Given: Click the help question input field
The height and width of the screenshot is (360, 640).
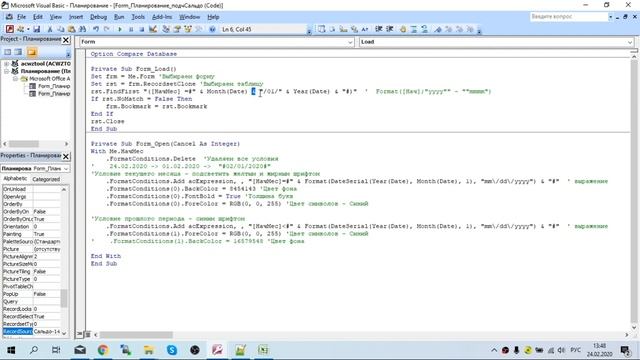Looking at the screenshot, I should click(568, 17).
